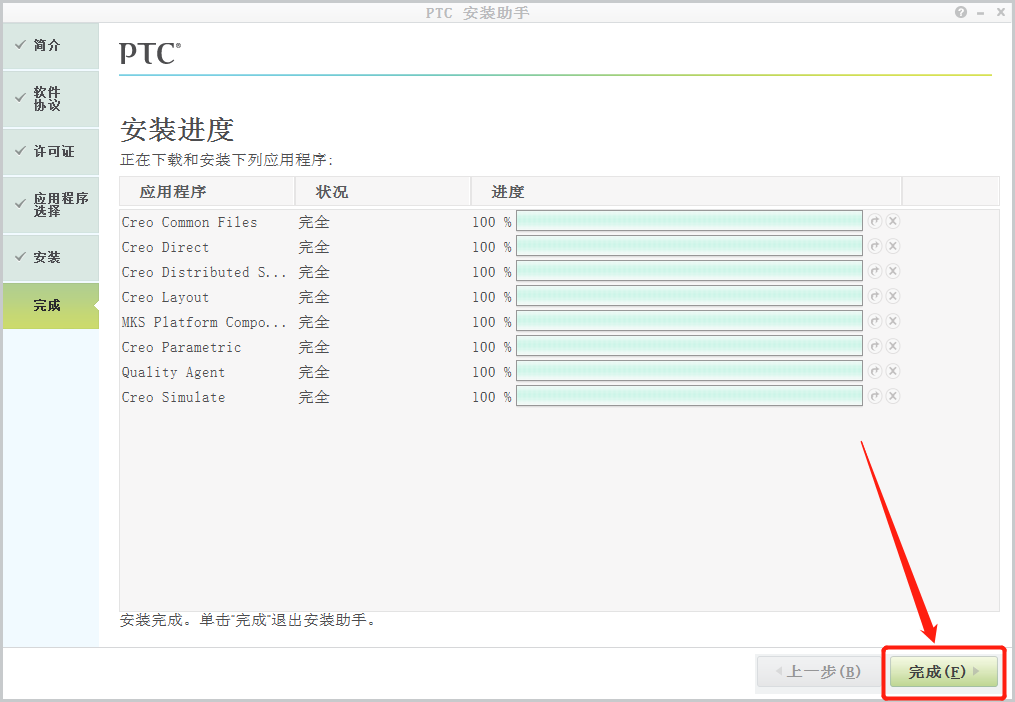The image size is (1015, 702).
Task: Click the Creo Common Files progress bar
Action: pyautogui.click(x=689, y=221)
